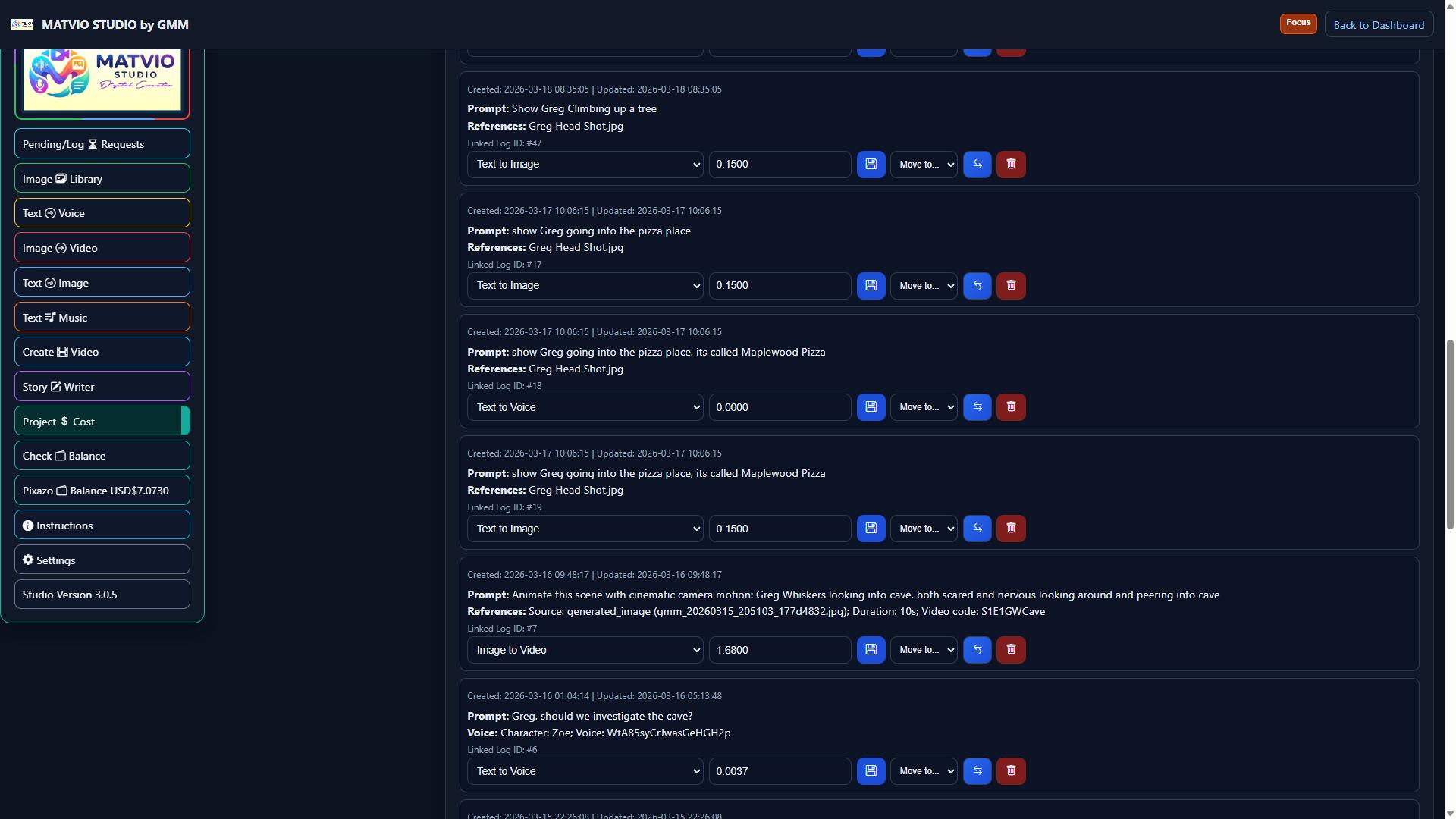Click cost field 0.1500 for Log ID #47
This screenshot has width=1456, height=819.
coord(780,165)
